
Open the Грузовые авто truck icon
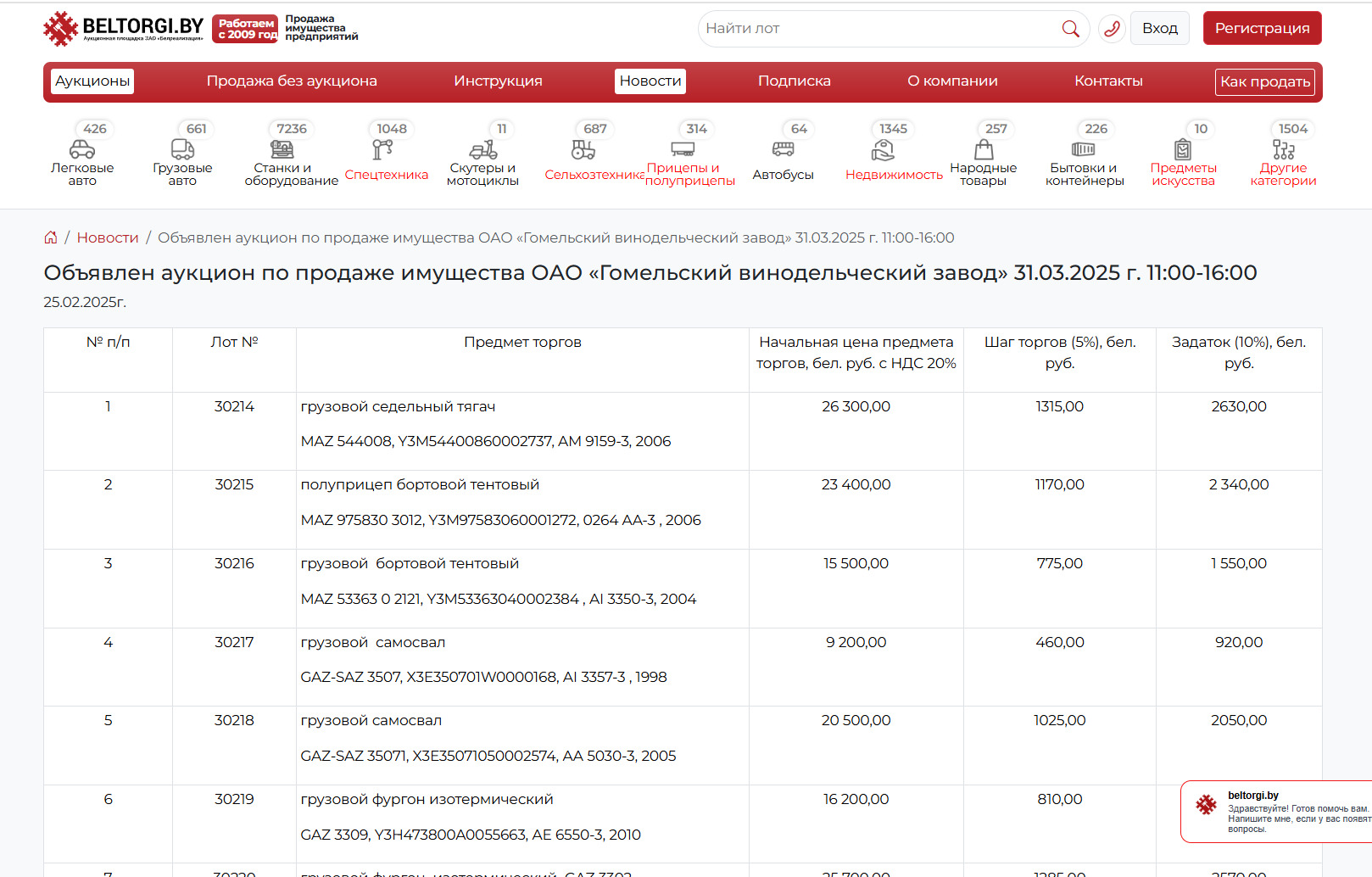(182, 149)
